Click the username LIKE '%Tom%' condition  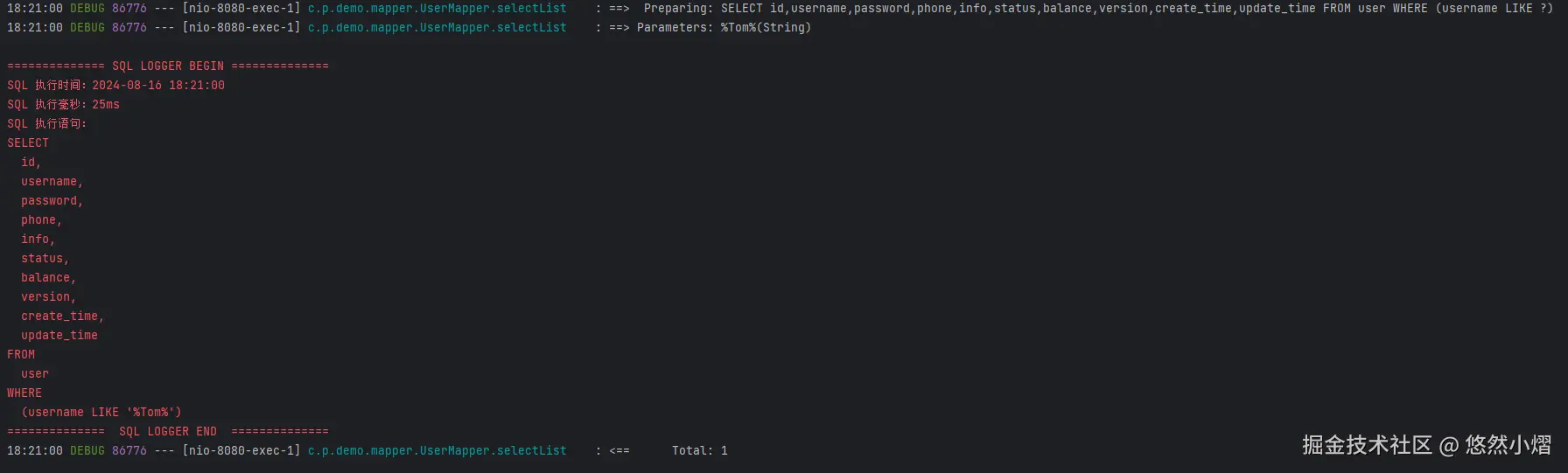[x=101, y=412]
